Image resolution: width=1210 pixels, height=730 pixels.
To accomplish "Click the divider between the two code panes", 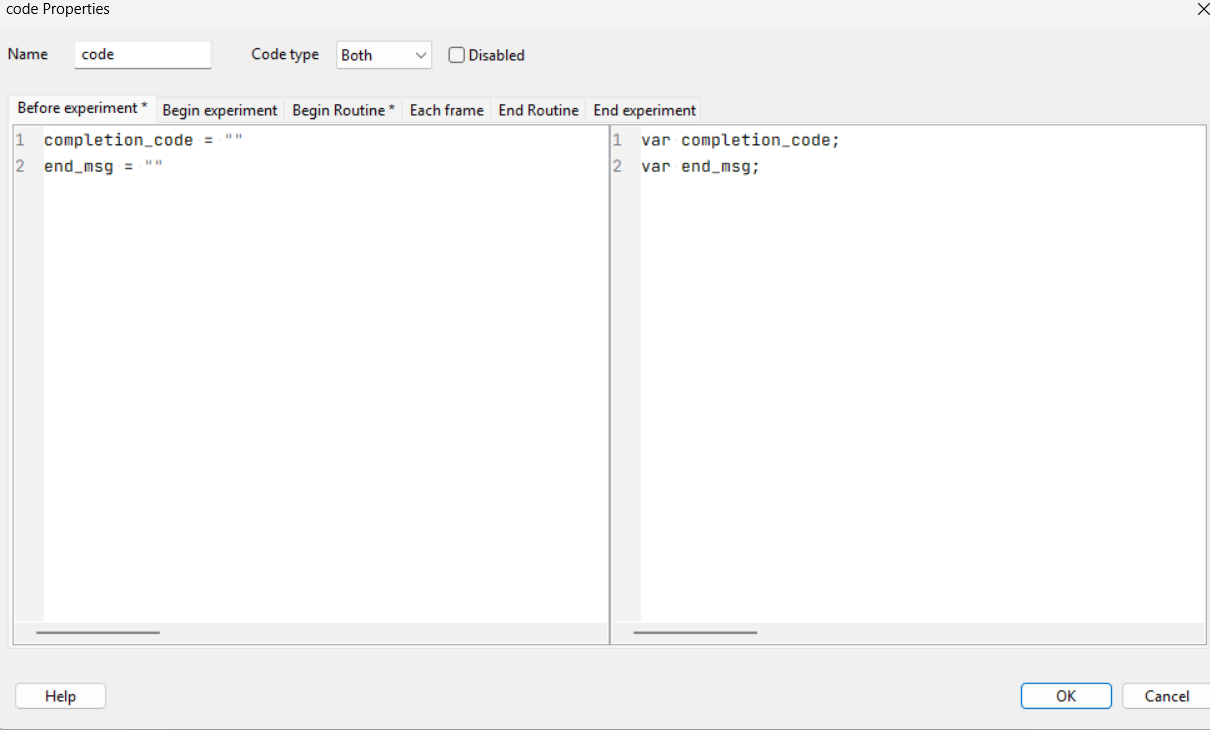I will click(609, 380).
